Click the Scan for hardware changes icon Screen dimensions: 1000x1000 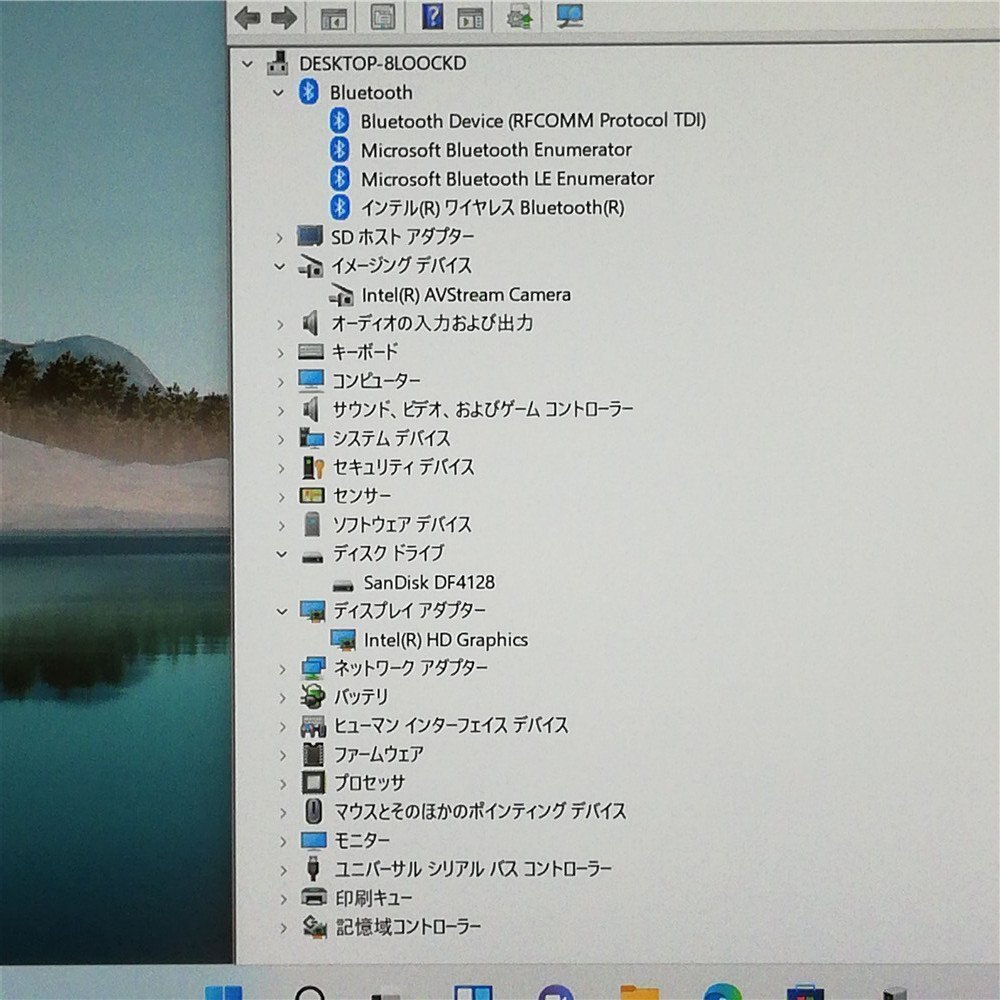[570, 17]
